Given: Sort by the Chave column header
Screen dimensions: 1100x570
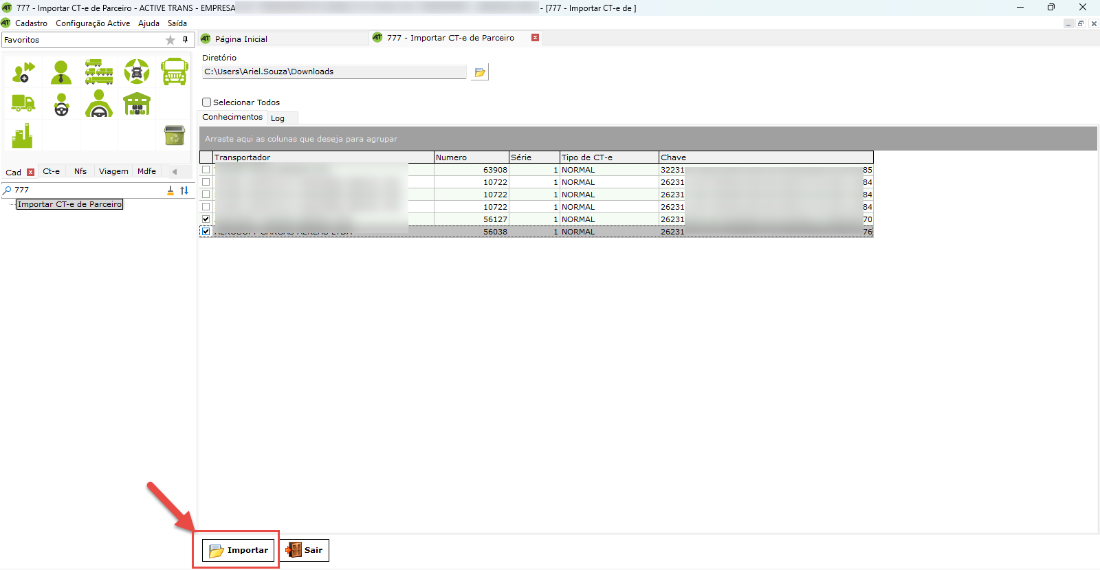Looking at the screenshot, I should (766, 157).
